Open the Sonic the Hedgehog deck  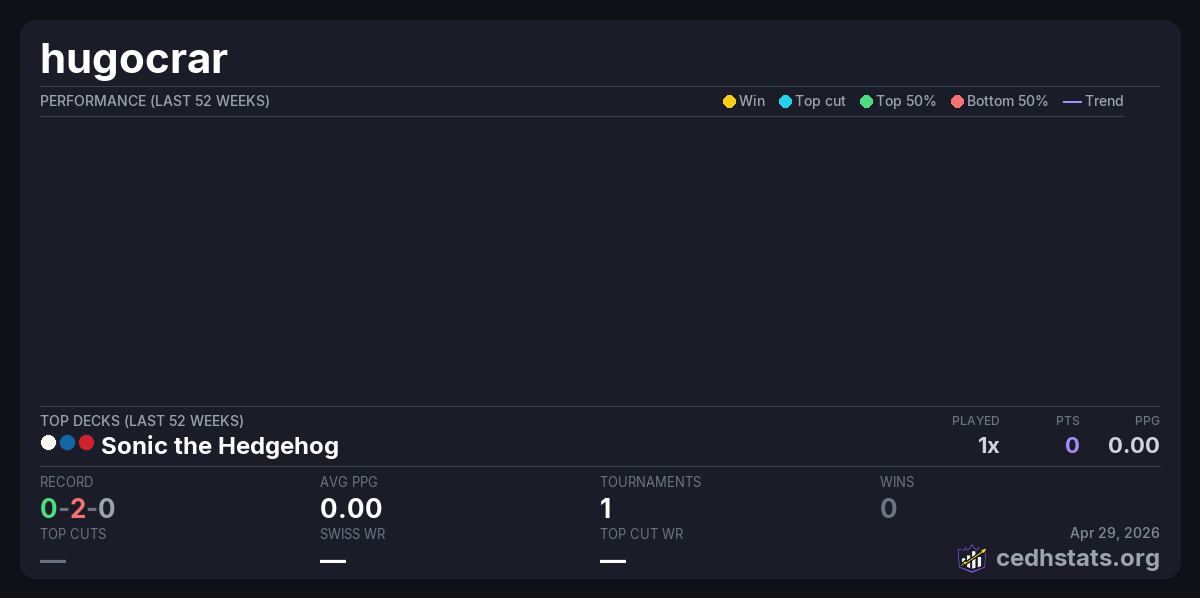pos(220,446)
